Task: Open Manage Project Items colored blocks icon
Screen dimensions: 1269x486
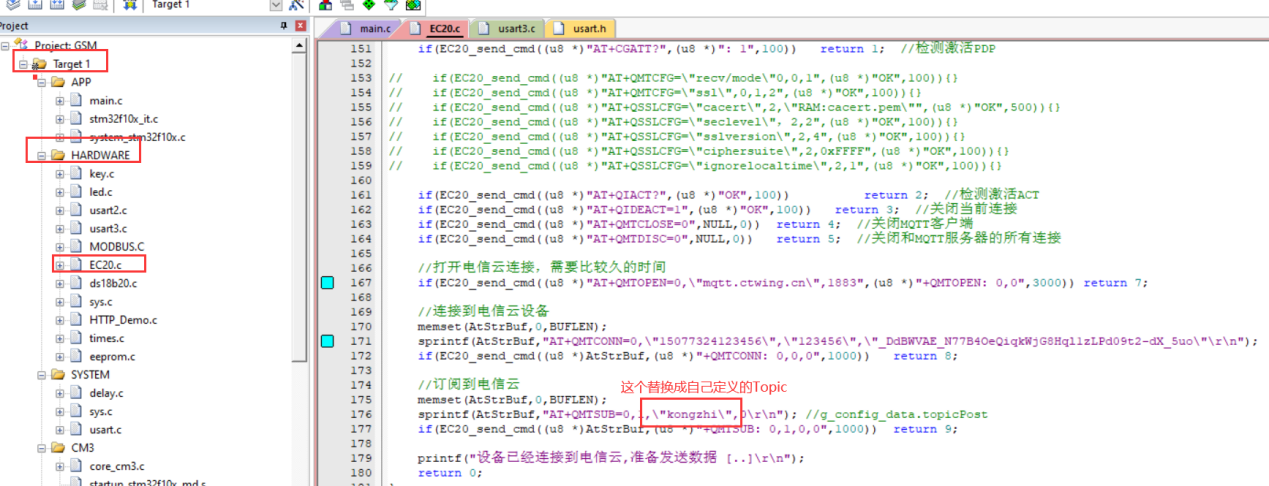Action: point(325,5)
